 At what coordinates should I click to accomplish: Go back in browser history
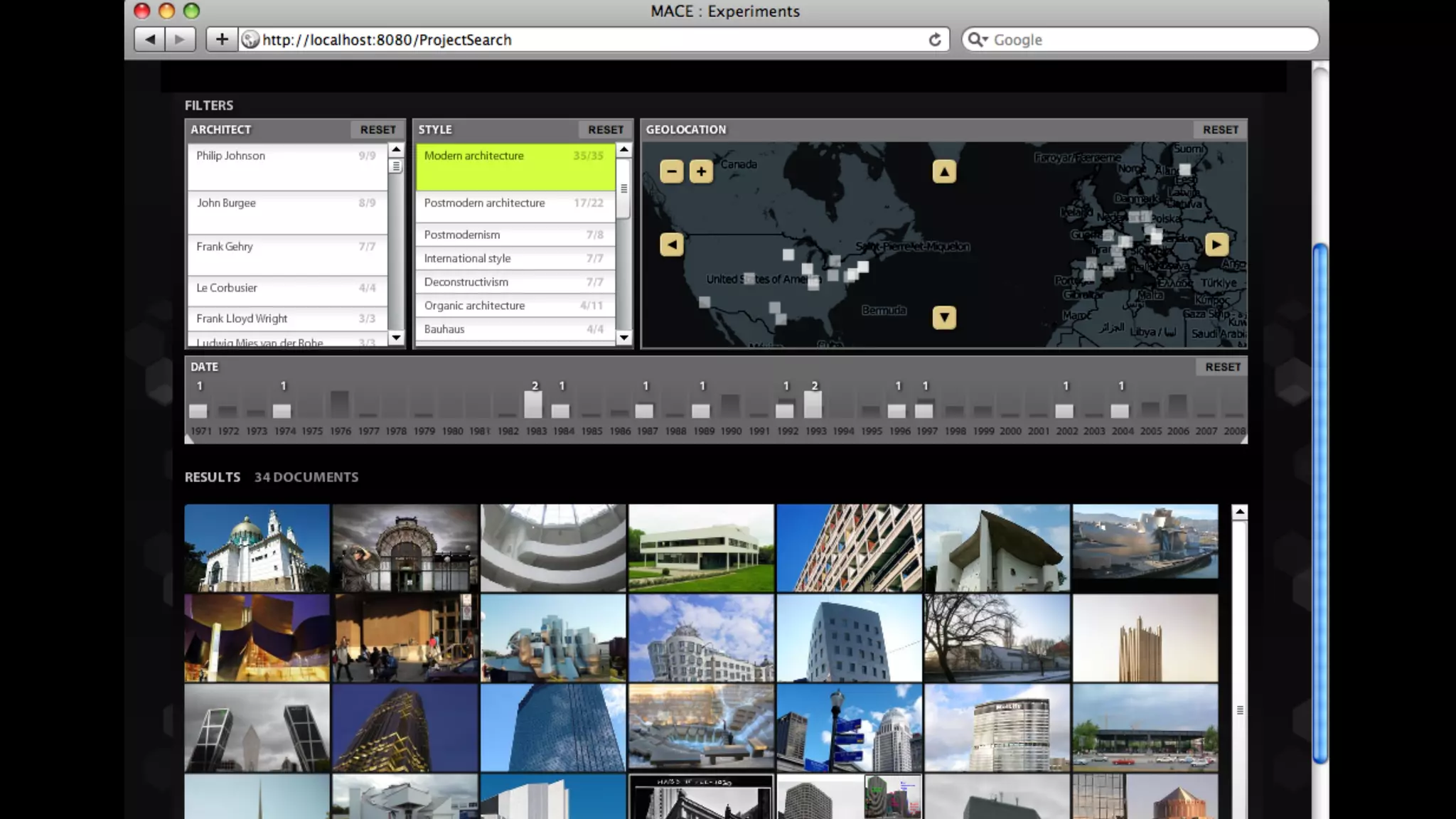coord(149,39)
